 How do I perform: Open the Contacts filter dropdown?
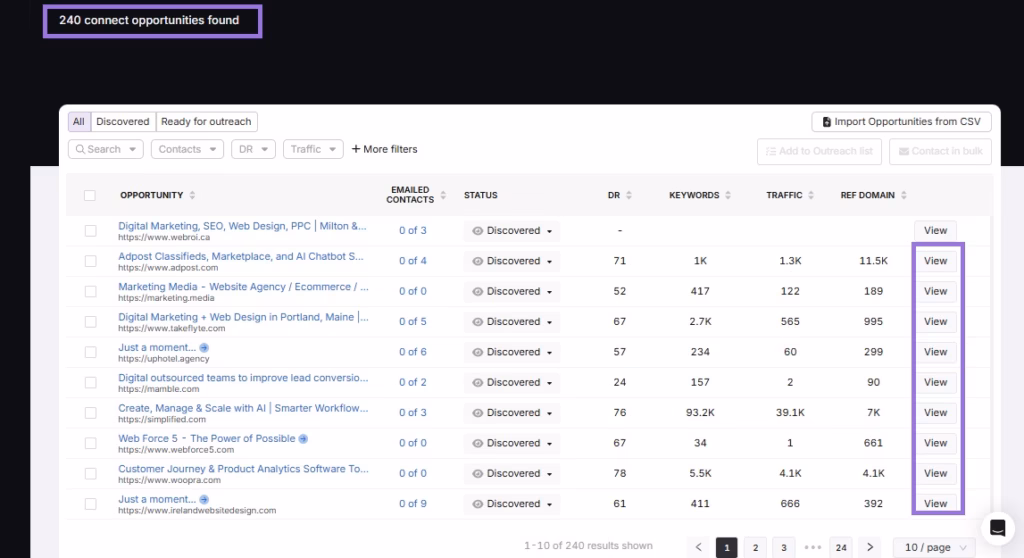point(187,149)
